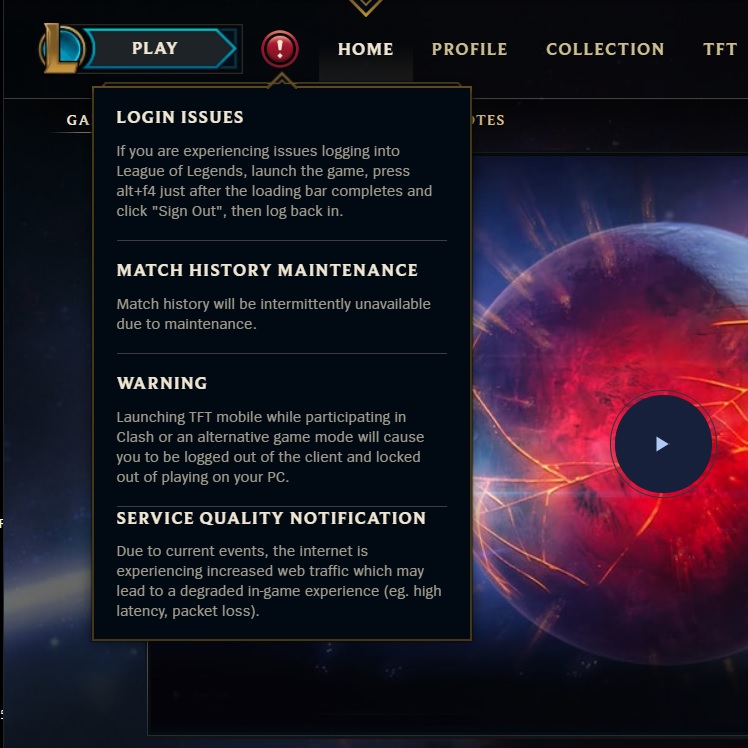Image resolution: width=748 pixels, height=748 pixels.
Task: Click the WARNING notice heading
Action: 162,383
